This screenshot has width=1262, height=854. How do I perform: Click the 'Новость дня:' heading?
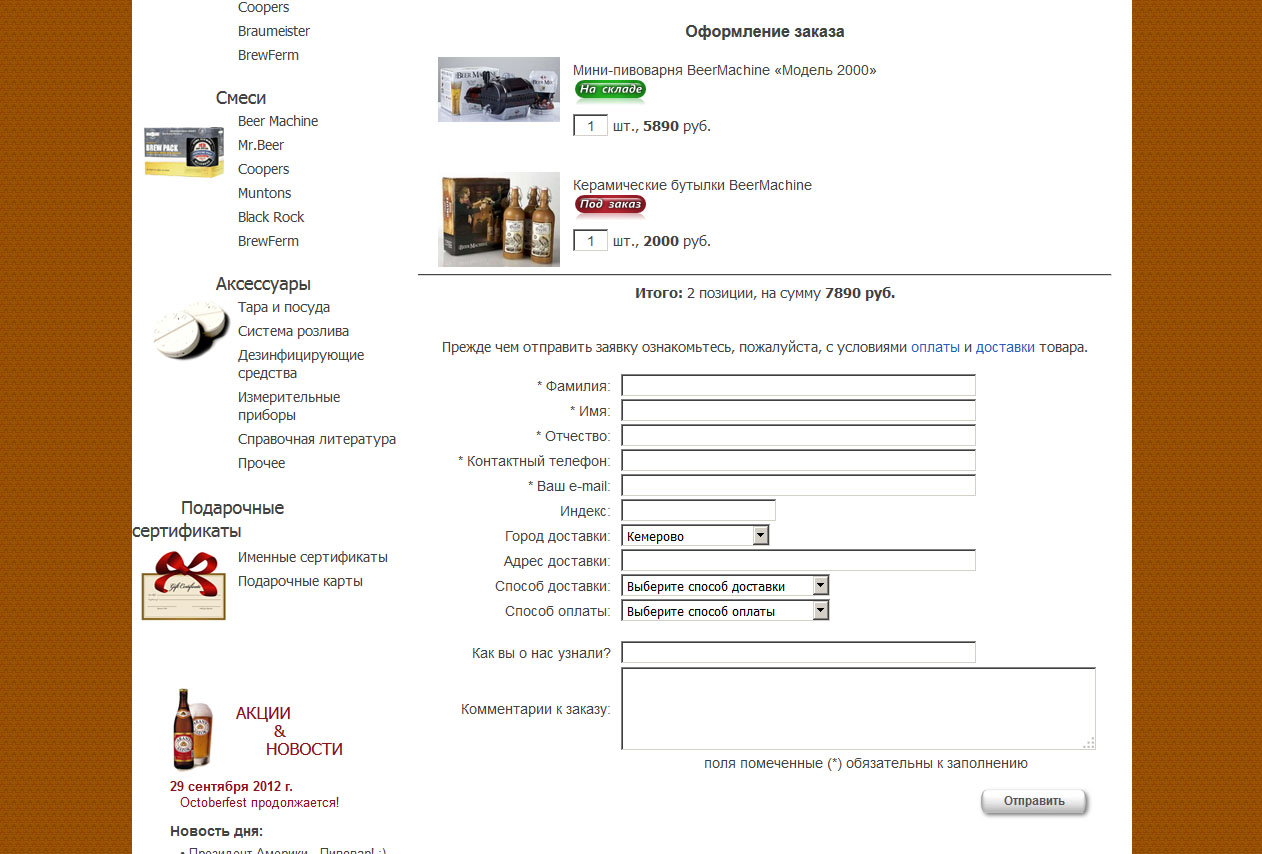217,831
